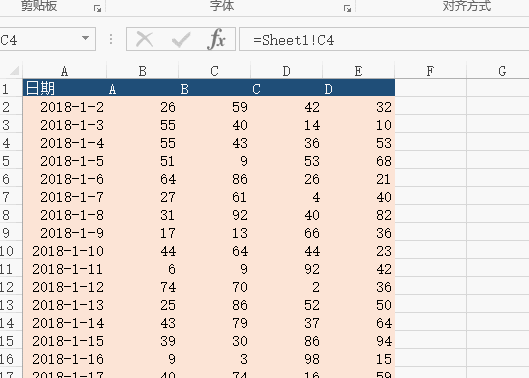The height and width of the screenshot is (378, 529).
Task: Click inside the Name Box showing C4
Action: (x=39, y=39)
